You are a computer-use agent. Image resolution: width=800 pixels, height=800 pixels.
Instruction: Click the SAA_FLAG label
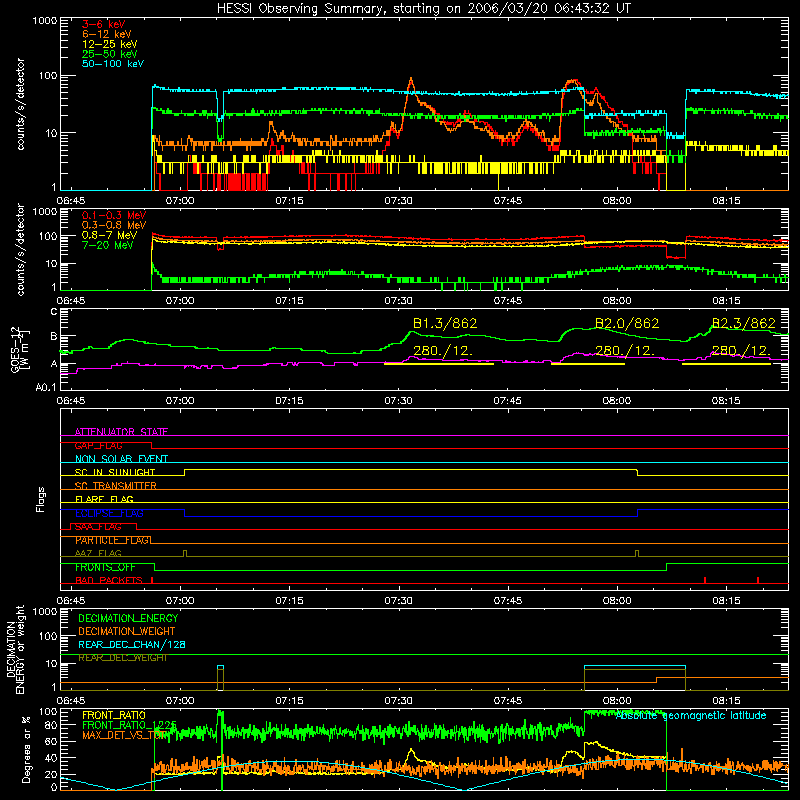click(98, 527)
